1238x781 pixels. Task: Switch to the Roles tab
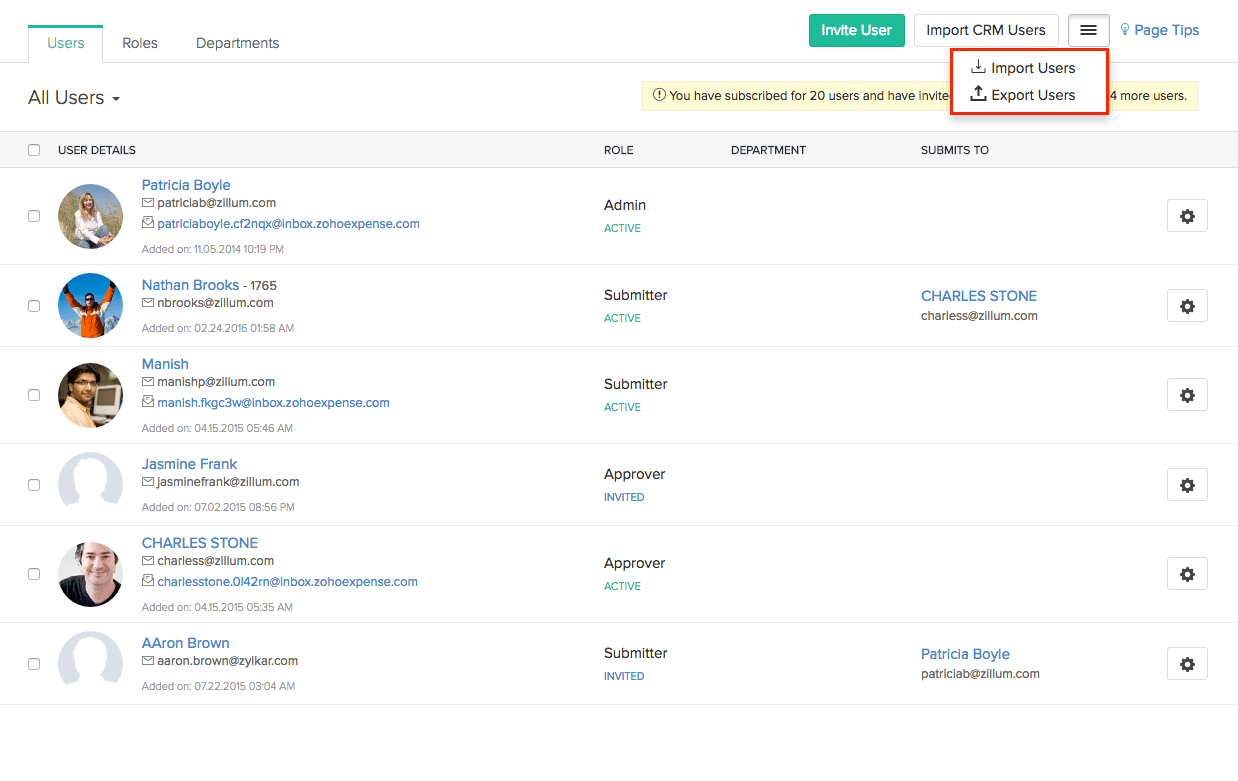[139, 43]
